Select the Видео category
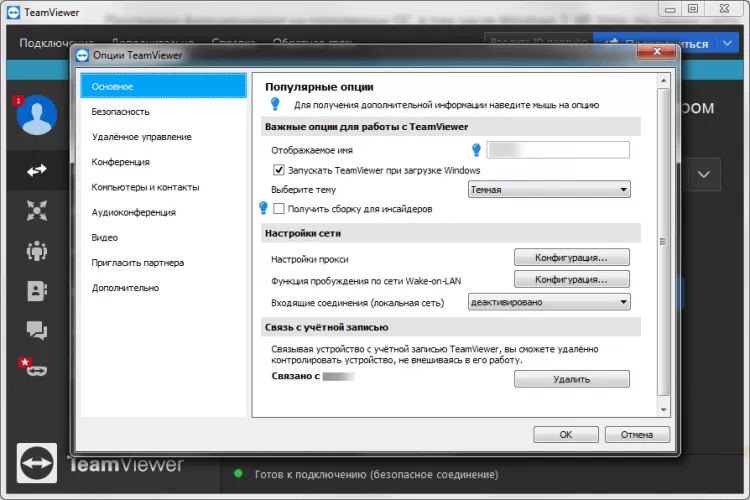This screenshot has height=500, width=750. [164, 238]
